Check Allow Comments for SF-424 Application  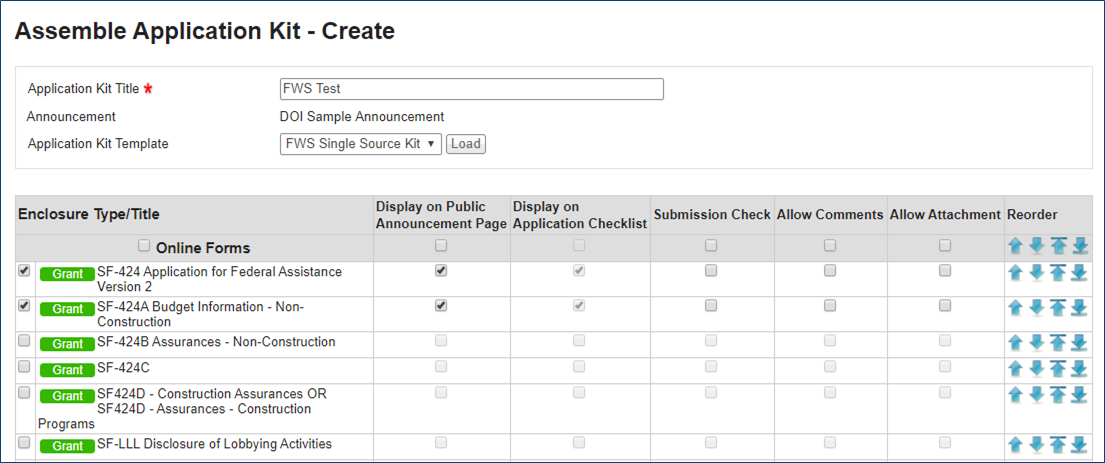830,271
